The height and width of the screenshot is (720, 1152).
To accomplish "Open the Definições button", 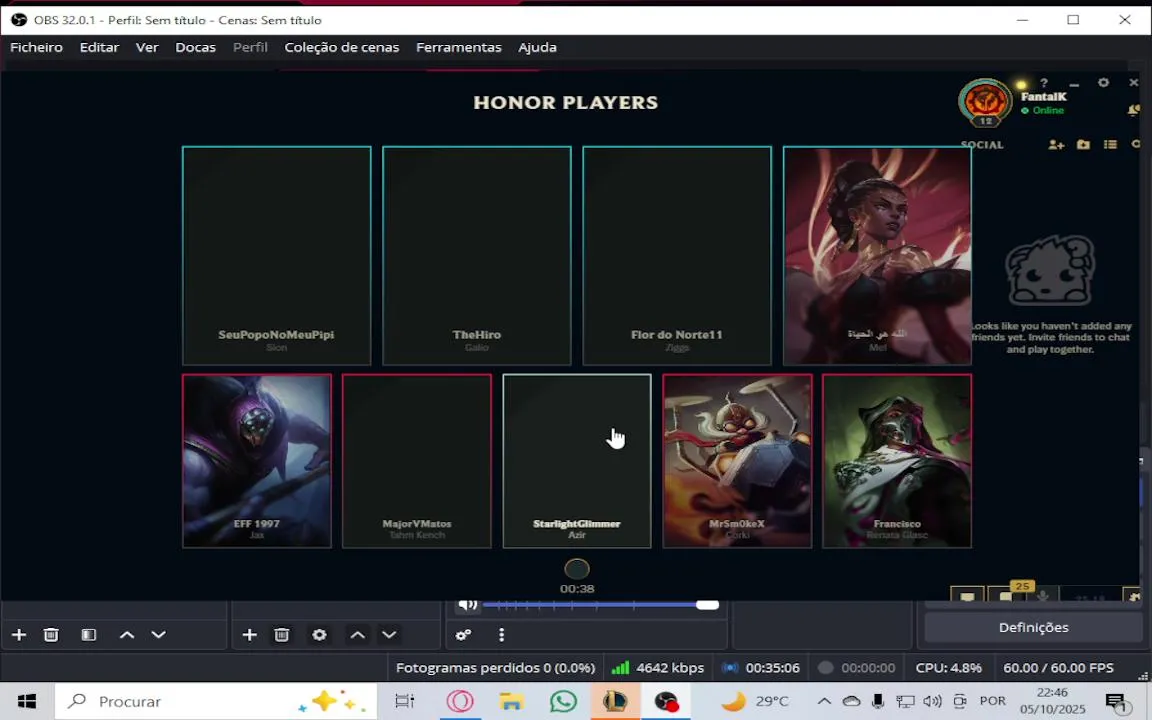I will pos(1033,627).
